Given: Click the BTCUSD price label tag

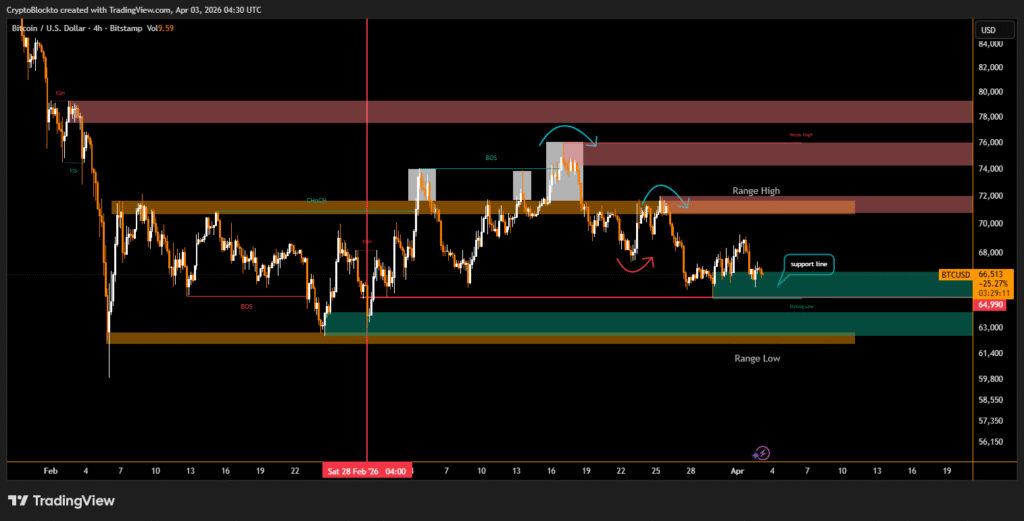Looking at the screenshot, I should 955,273.
